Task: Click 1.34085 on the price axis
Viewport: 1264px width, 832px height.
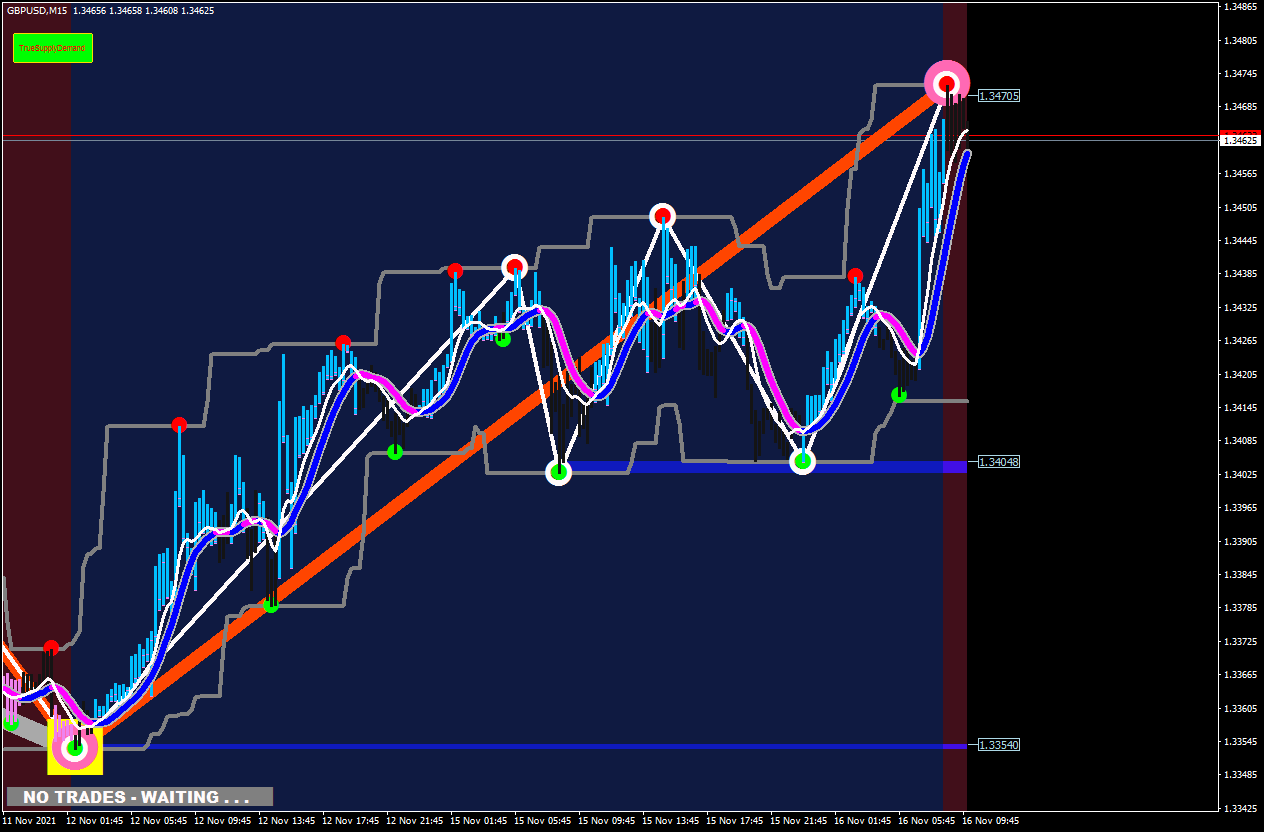Action: click(x=1241, y=441)
